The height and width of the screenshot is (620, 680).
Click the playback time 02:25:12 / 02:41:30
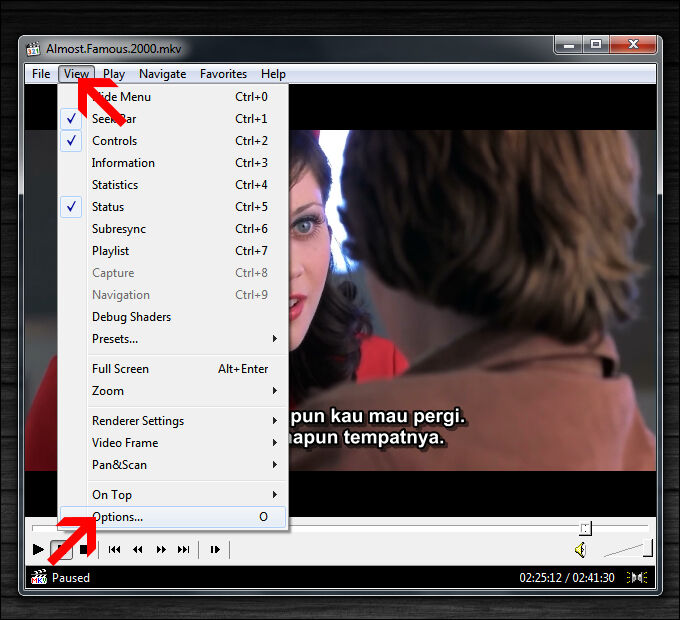(x=567, y=578)
